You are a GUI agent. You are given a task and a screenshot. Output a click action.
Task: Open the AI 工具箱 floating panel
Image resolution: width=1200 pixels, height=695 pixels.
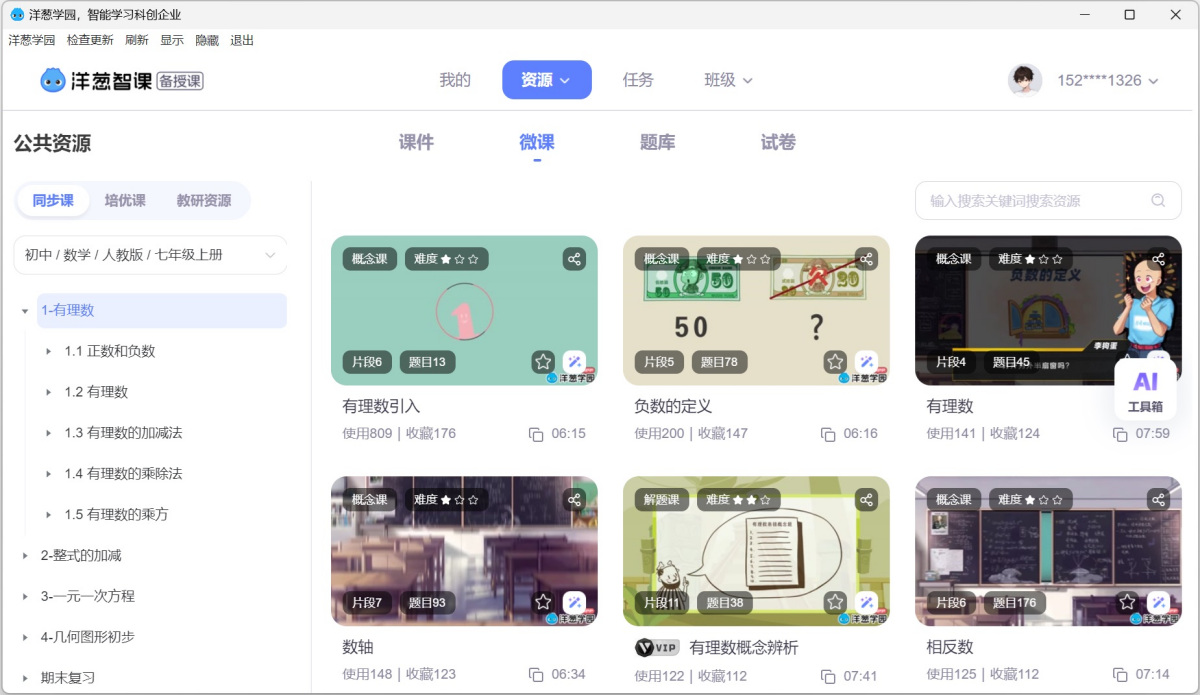[x=1146, y=389]
